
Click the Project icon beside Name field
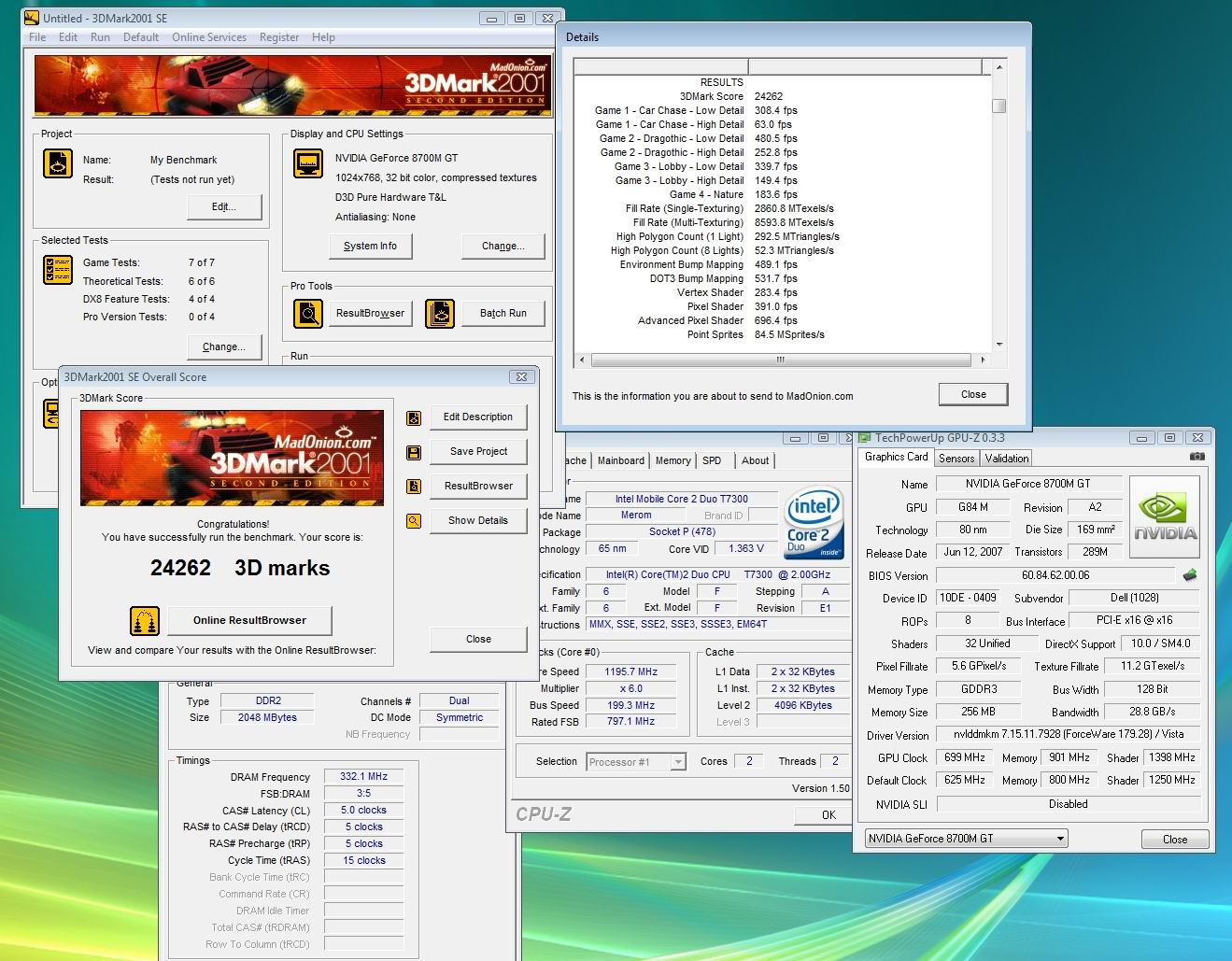pos(58,163)
